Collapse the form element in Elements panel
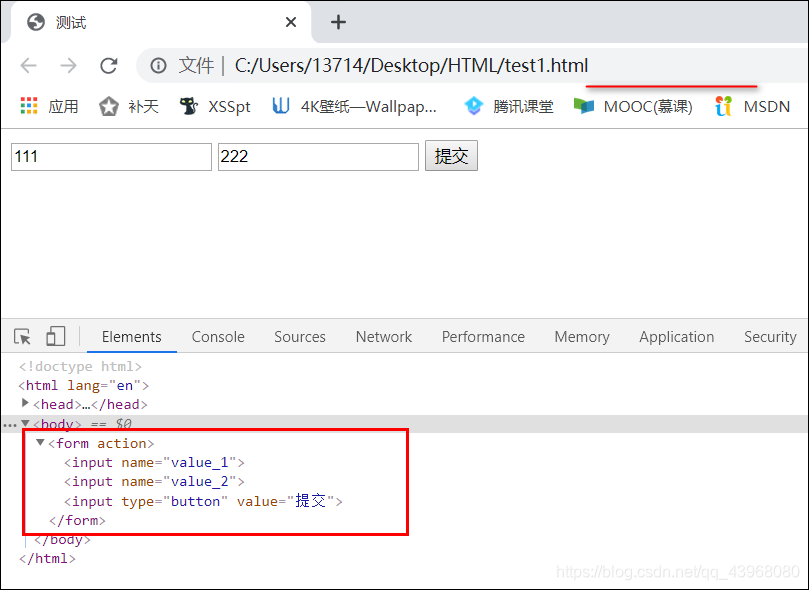Viewport: 809px width, 590px height. click(40, 443)
